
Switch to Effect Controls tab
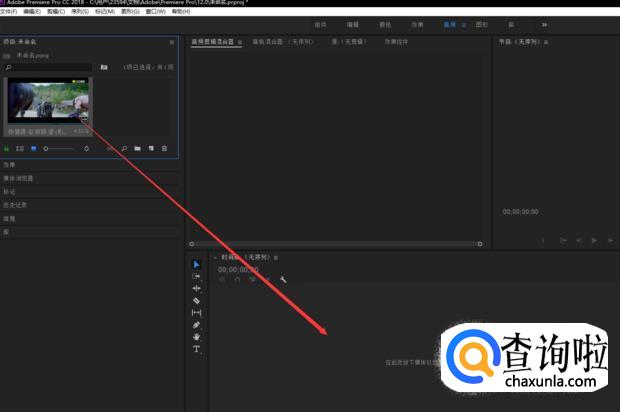coord(396,42)
